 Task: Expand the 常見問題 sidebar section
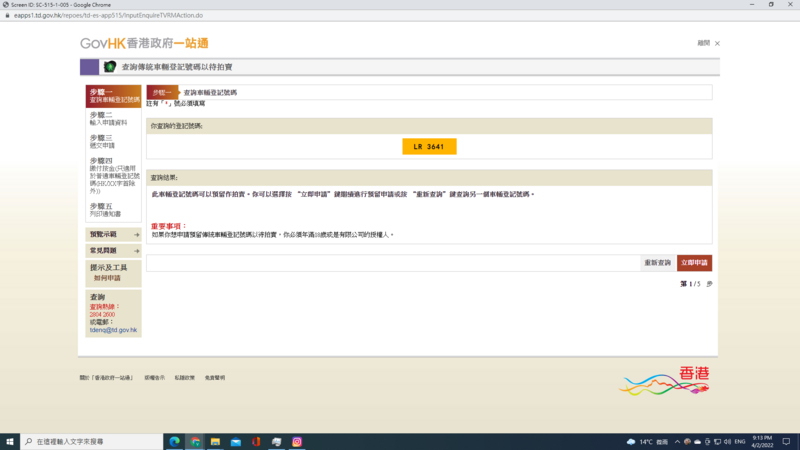pos(113,251)
